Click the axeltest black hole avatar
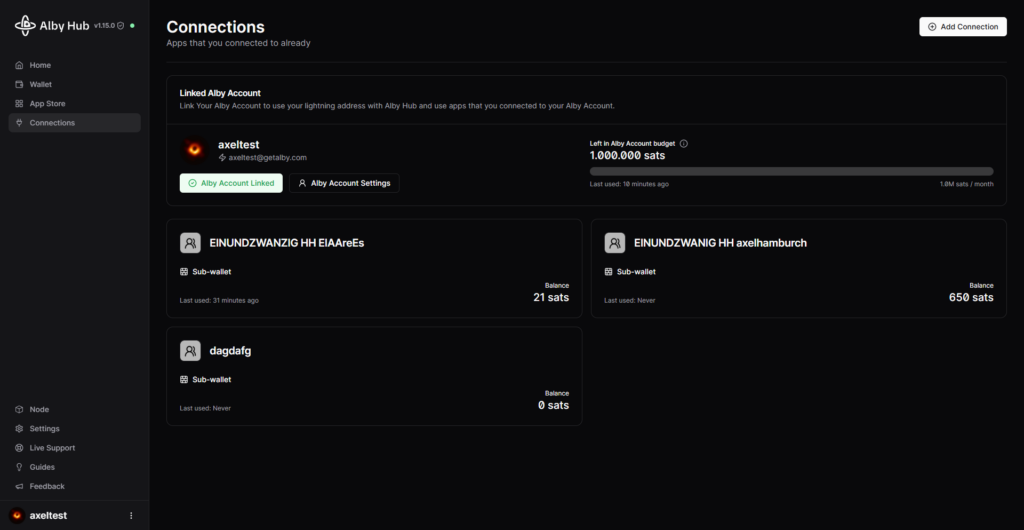The width and height of the screenshot is (1024, 530). (x=194, y=150)
